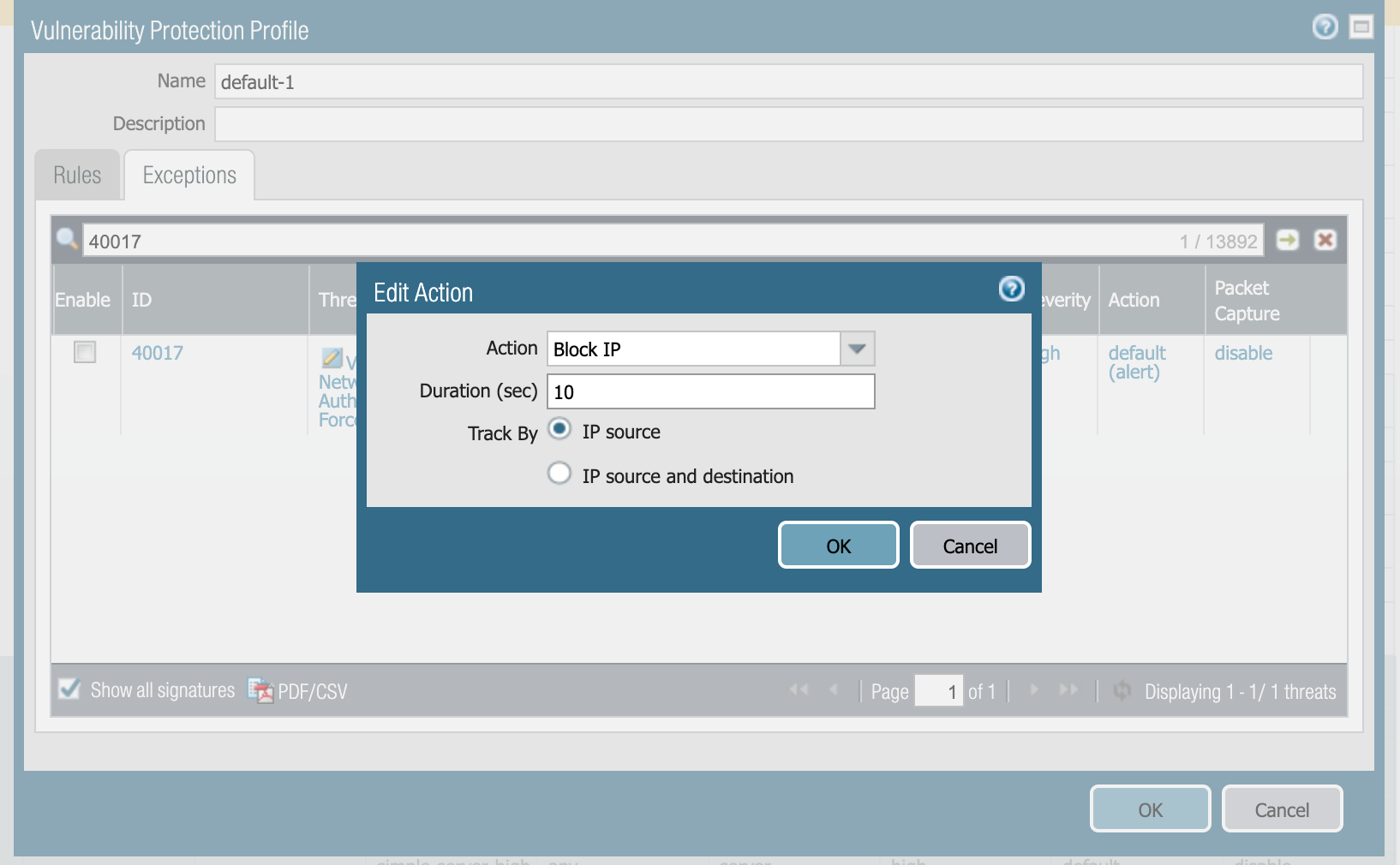The image size is (1400, 865).
Task: Select IP source and destination option
Action: tap(559, 473)
